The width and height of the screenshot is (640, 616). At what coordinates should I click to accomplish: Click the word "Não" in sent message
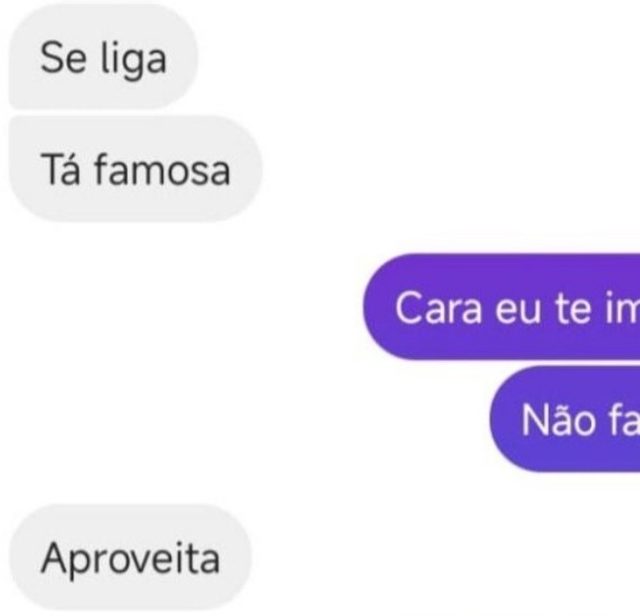click(558, 419)
